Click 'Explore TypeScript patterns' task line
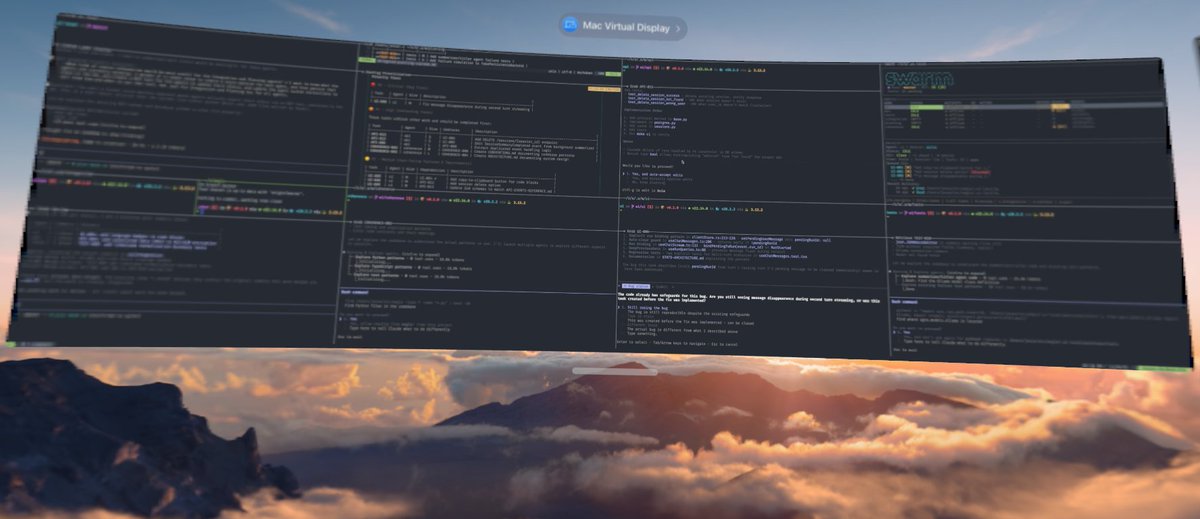Image resolution: width=1200 pixels, height=519 pixels. point(412,267)
